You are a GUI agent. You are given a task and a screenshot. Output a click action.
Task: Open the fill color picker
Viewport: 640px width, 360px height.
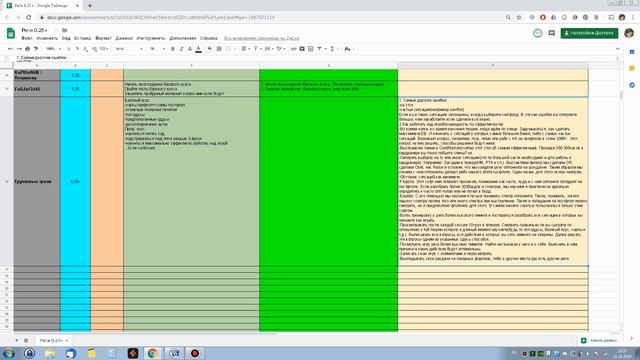click(210, 49)
